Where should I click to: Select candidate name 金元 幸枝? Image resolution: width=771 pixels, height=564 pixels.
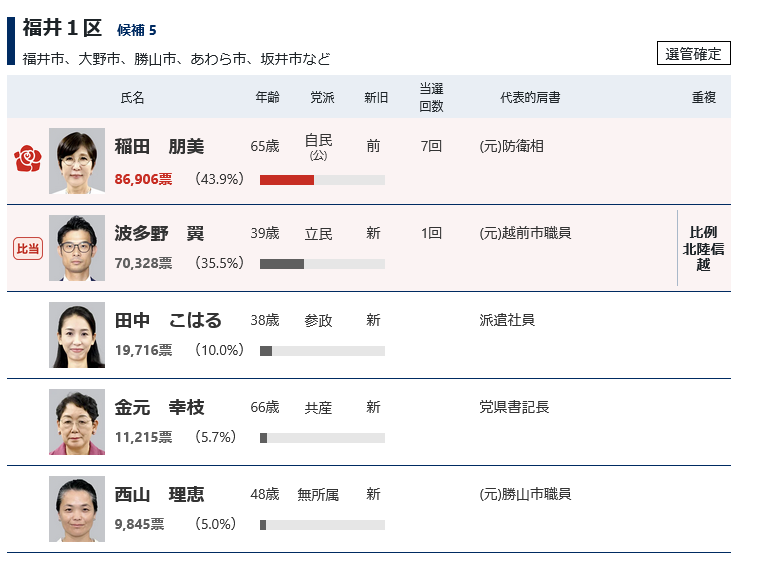tap(159, 408)
